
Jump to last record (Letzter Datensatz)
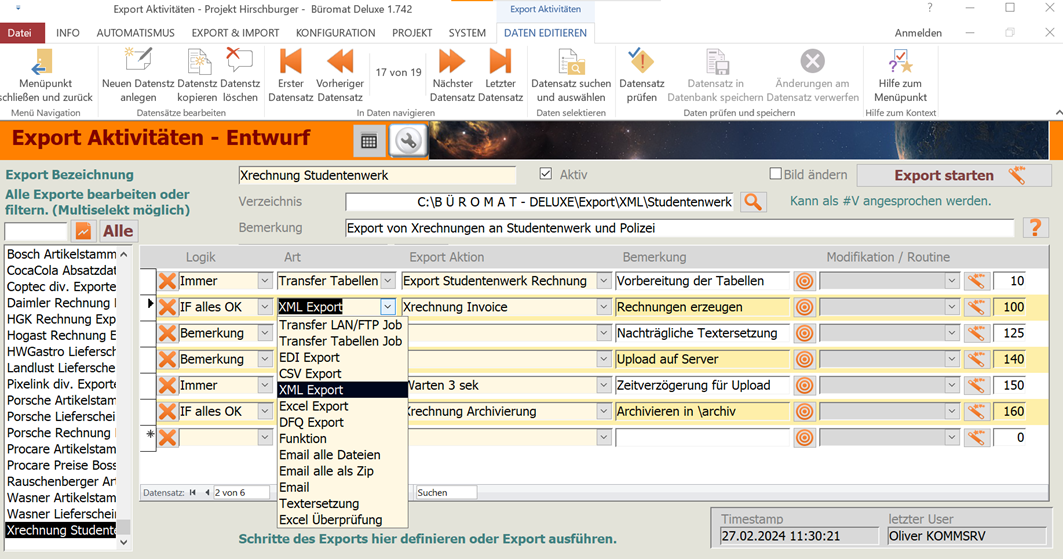(x=500, y=62)
